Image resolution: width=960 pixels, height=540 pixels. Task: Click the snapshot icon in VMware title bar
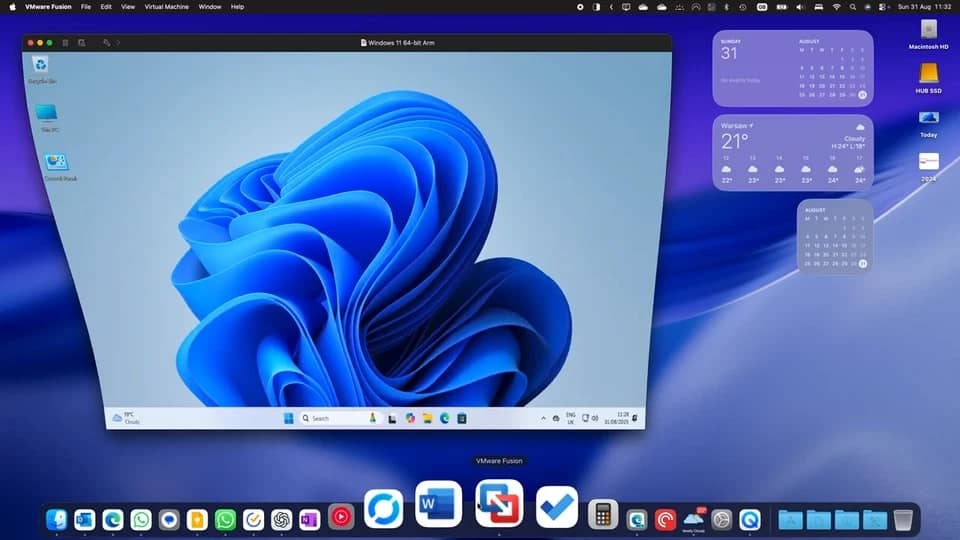[81, 43]
